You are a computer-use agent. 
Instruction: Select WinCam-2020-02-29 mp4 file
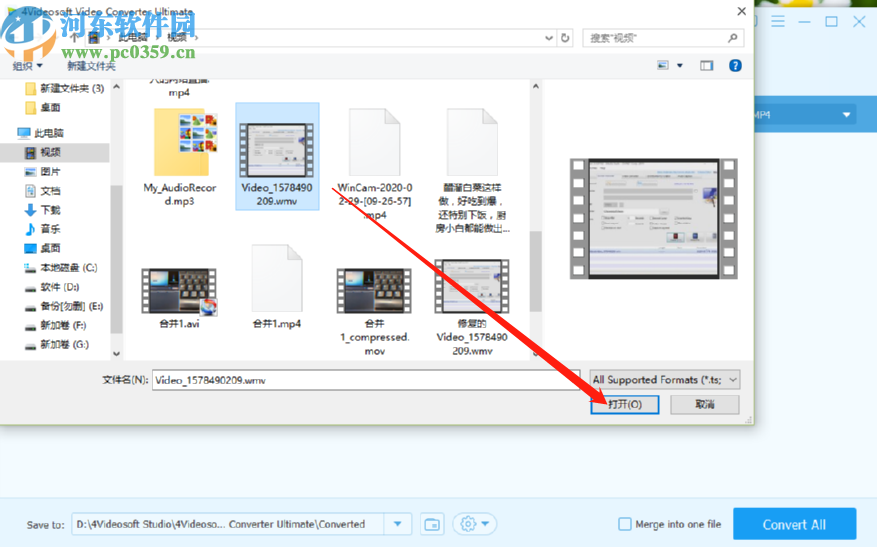pos(375,163)
